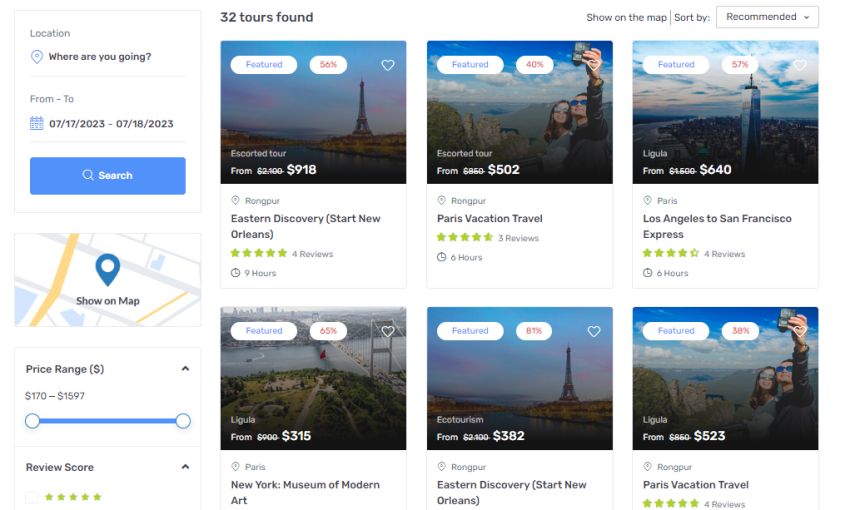Collapse the Price Range section
This screenshot has width=850, height=510.
pyautogui.click(x=185, y=369)
